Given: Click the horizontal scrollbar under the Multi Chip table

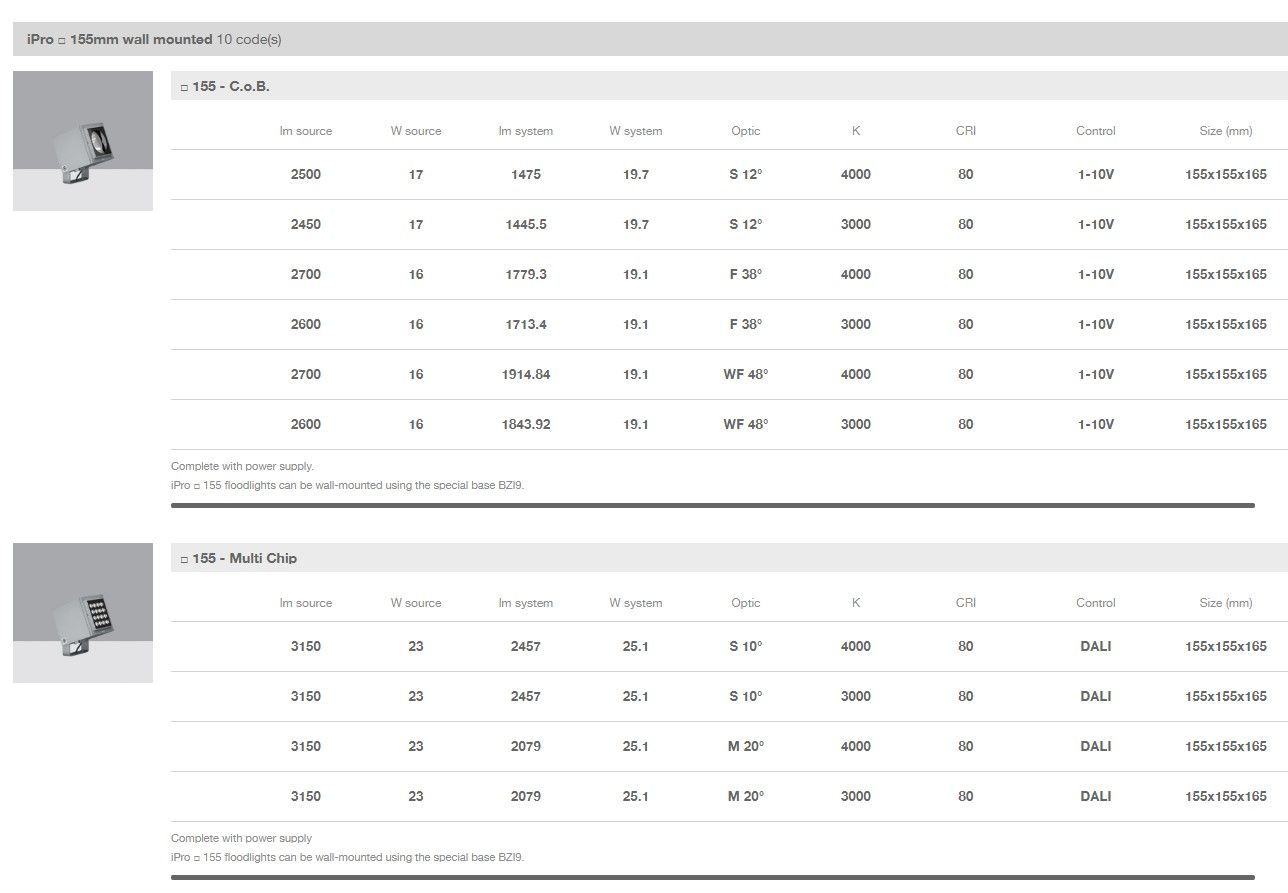Looking at the screenshot, I should point(712,878).
